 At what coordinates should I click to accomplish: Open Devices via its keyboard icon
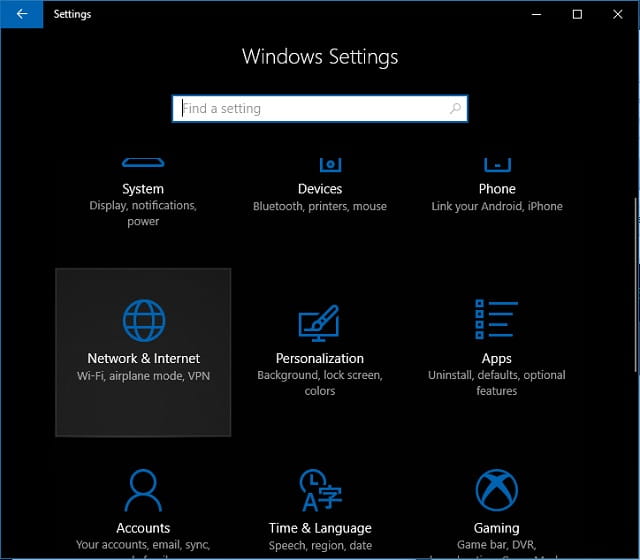coord(331,165)
